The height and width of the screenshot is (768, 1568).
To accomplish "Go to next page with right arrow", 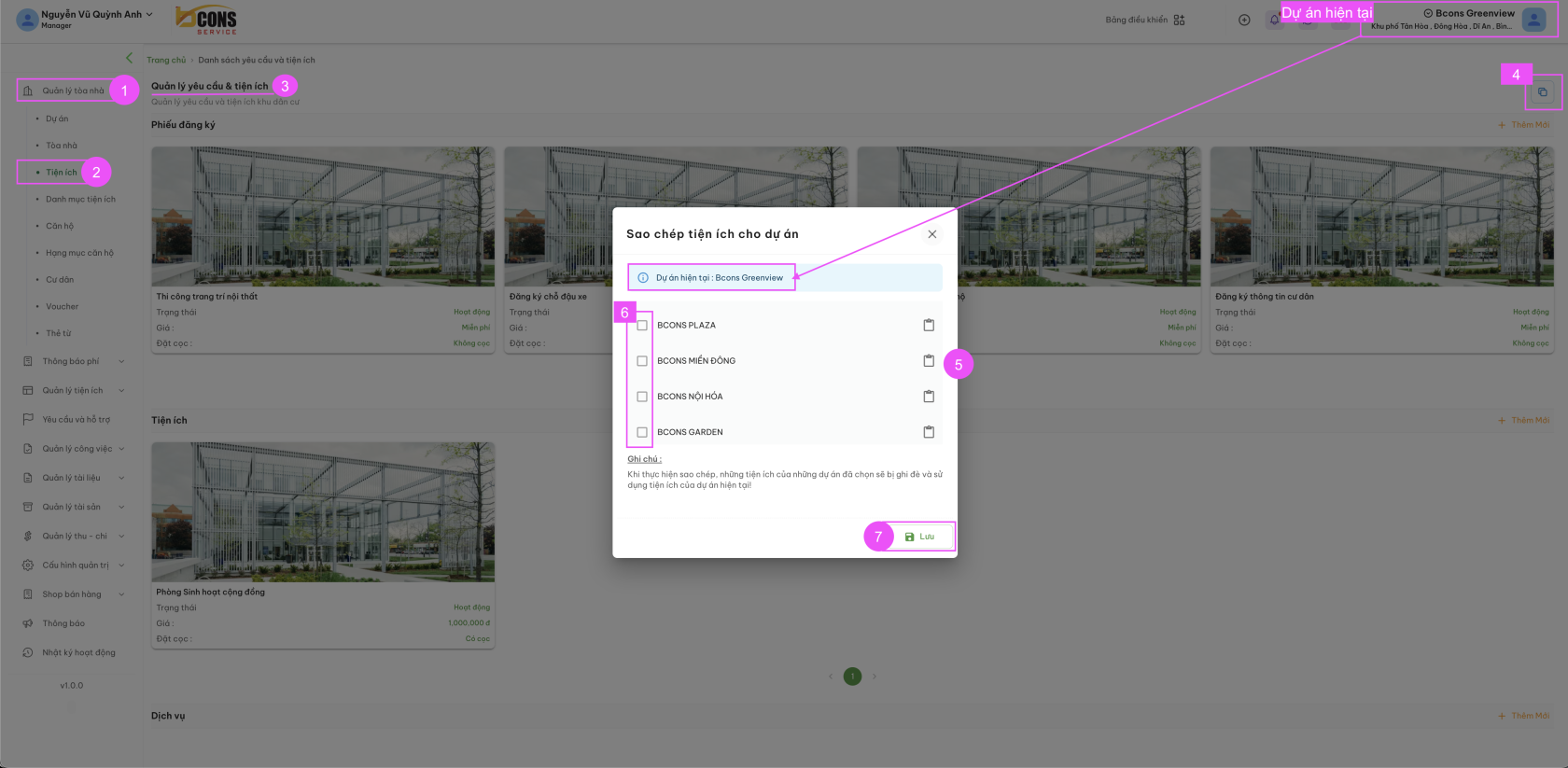I will [875, 677].
